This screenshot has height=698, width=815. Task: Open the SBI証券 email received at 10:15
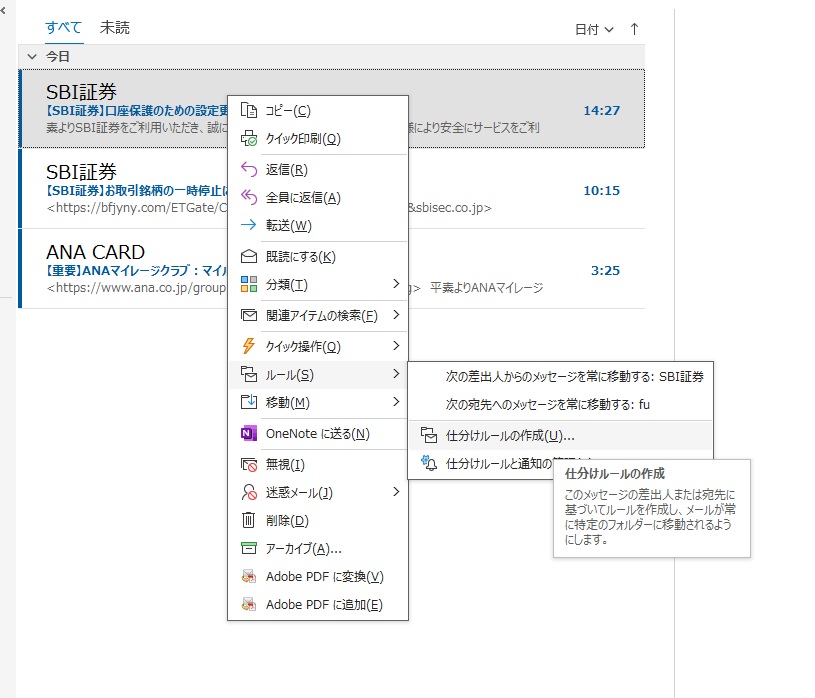click(x=332, y=189)
